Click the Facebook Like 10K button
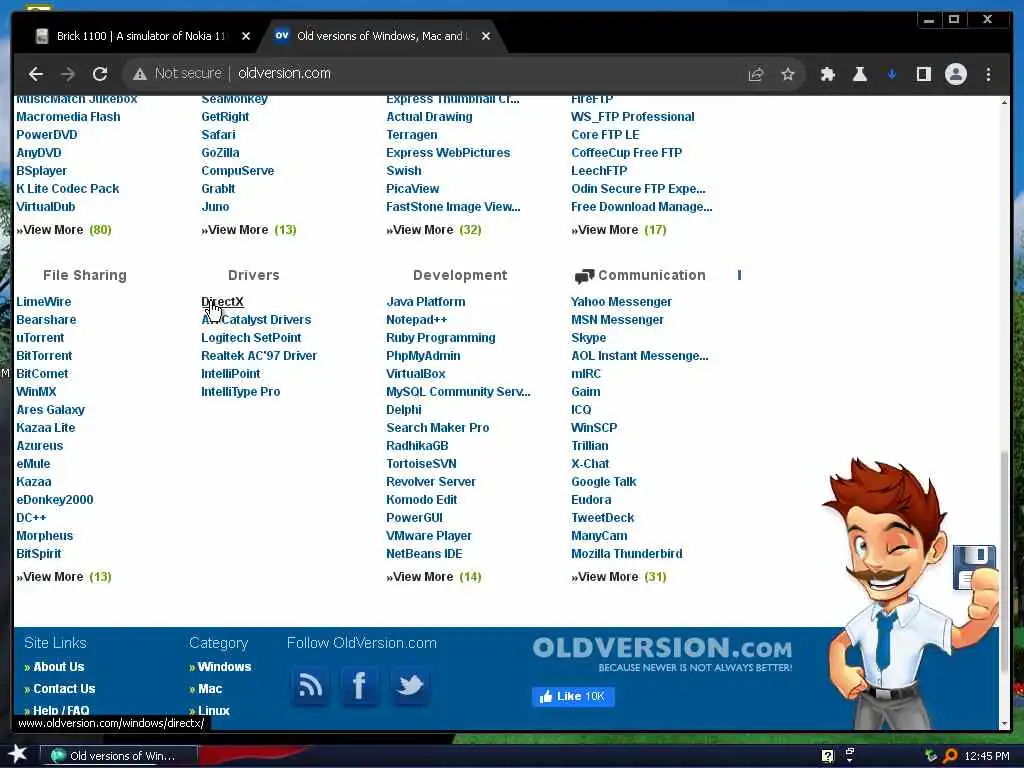This screenshot has width=1024, height=768. [573, 696]
